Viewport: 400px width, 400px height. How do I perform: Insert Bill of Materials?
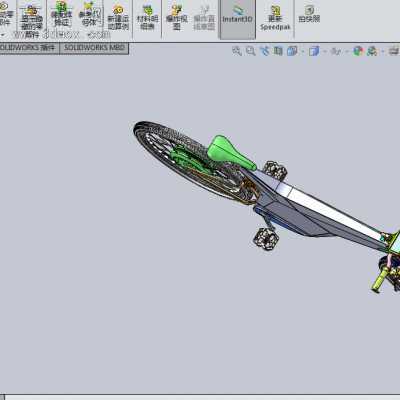147,18
